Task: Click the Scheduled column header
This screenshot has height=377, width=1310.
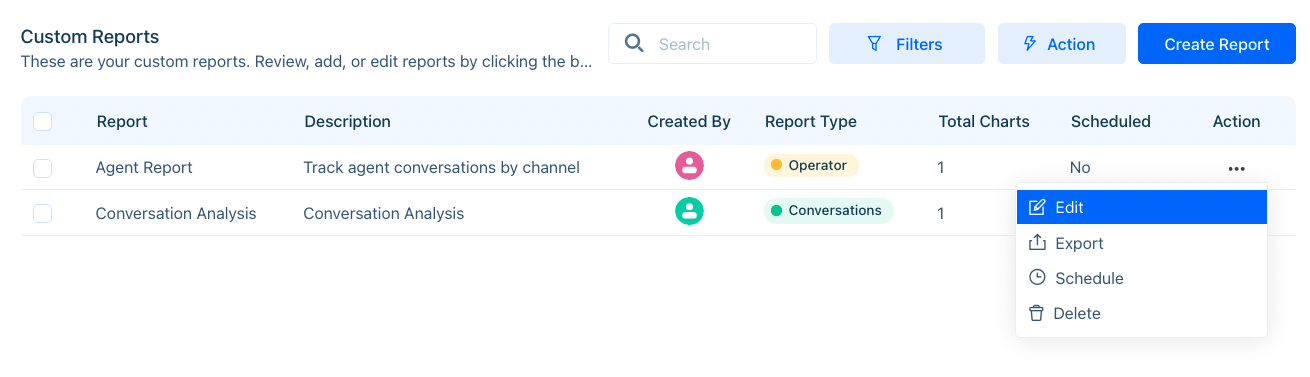Action: coord(1110,122)
